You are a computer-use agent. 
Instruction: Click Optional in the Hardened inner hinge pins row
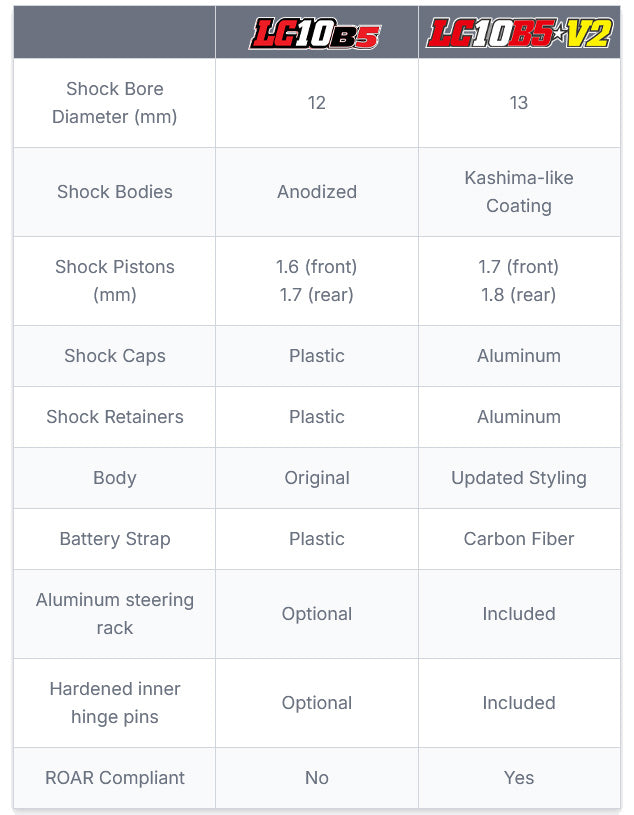coord(316,703)
